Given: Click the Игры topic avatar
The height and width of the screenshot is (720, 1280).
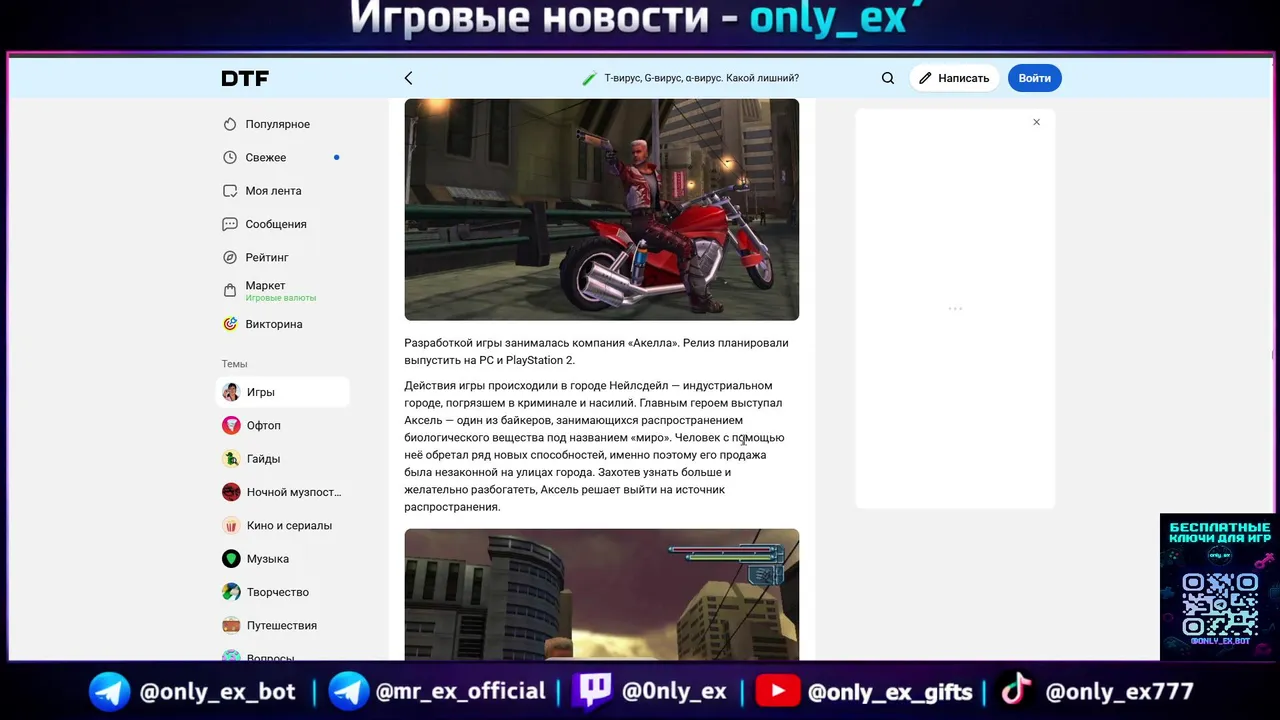Looking at the screenshot, I should [231, 392].
